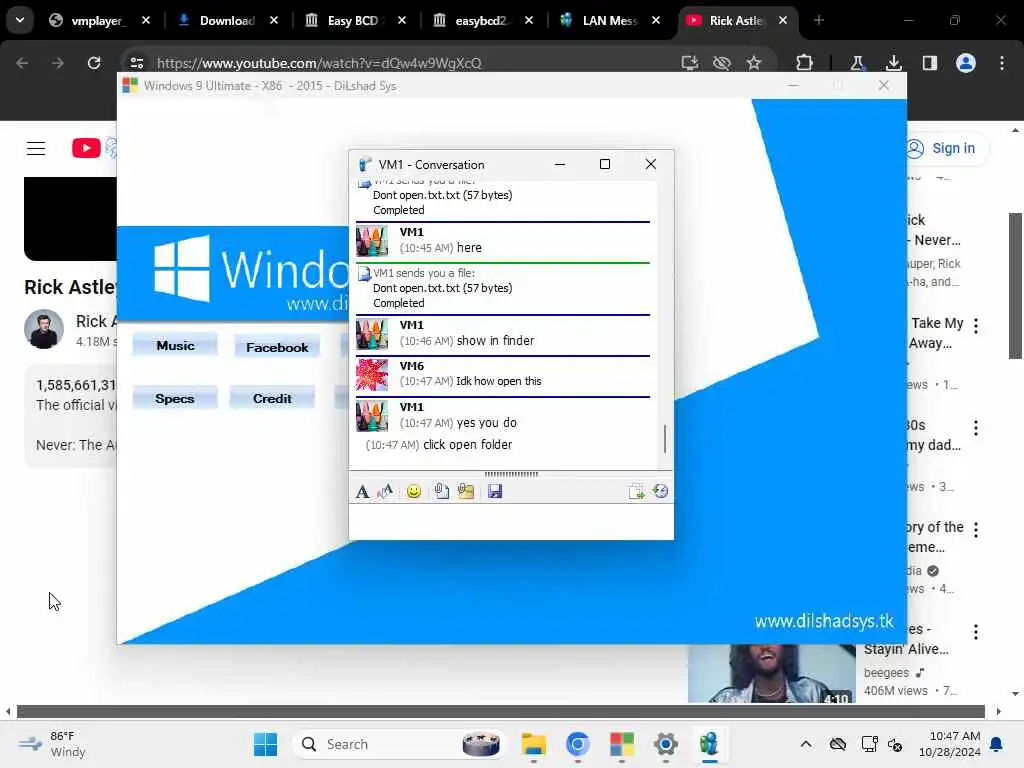Click the YouTube URL address bar
The height and width of the screenshot is (768, 1024).
tap(319, 63)
